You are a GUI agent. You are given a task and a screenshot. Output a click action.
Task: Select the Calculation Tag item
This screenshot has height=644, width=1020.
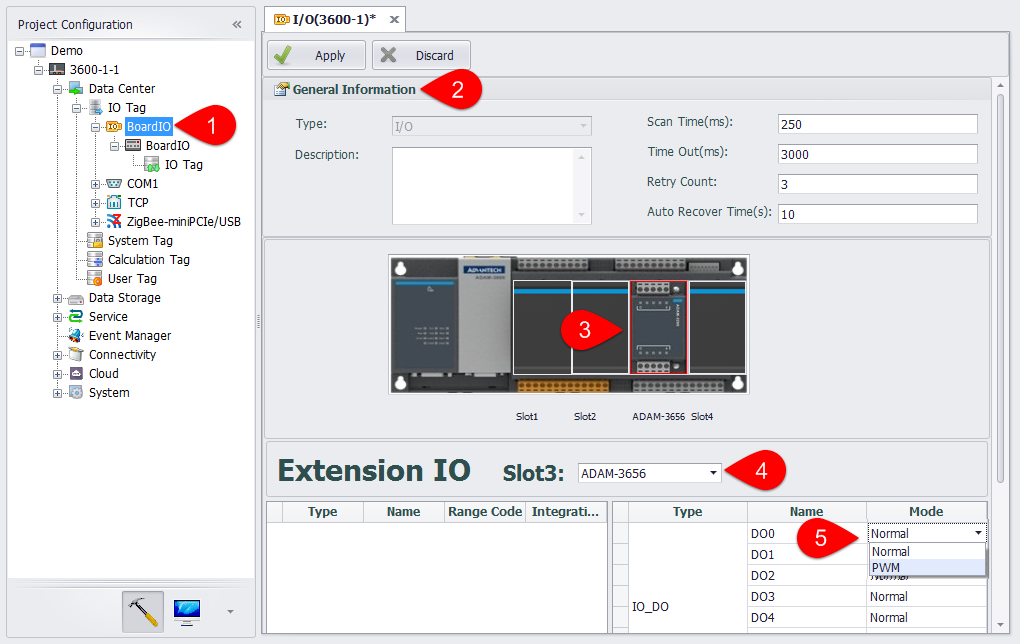coord(148,260)
